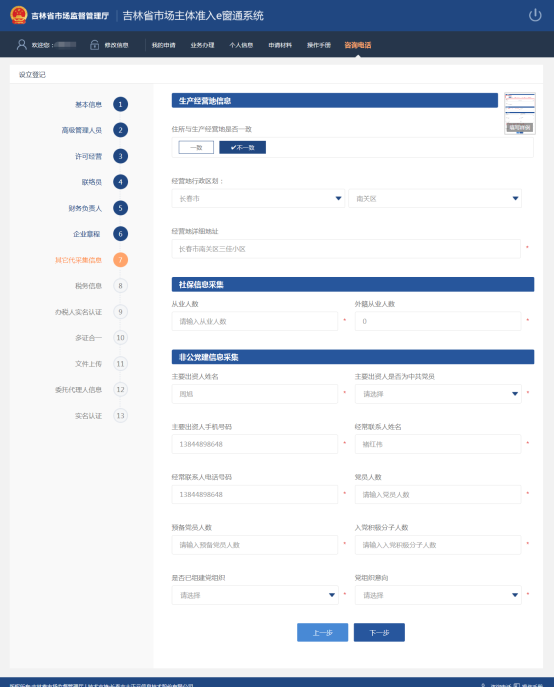
Task: Click the 下一步 button
Action: pos(379,633)
